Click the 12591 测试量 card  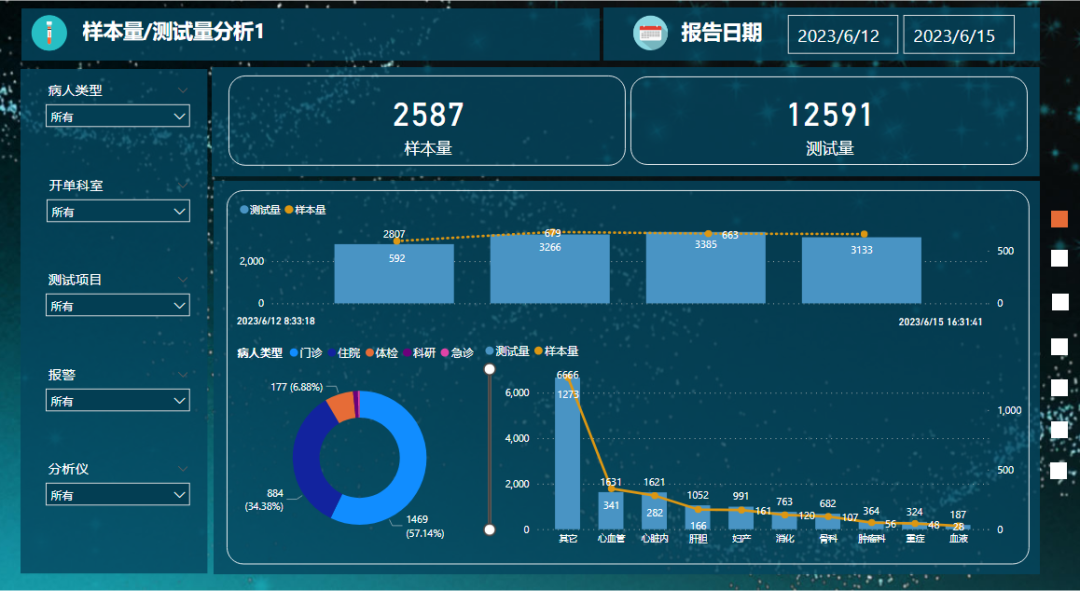click(829, 121)
